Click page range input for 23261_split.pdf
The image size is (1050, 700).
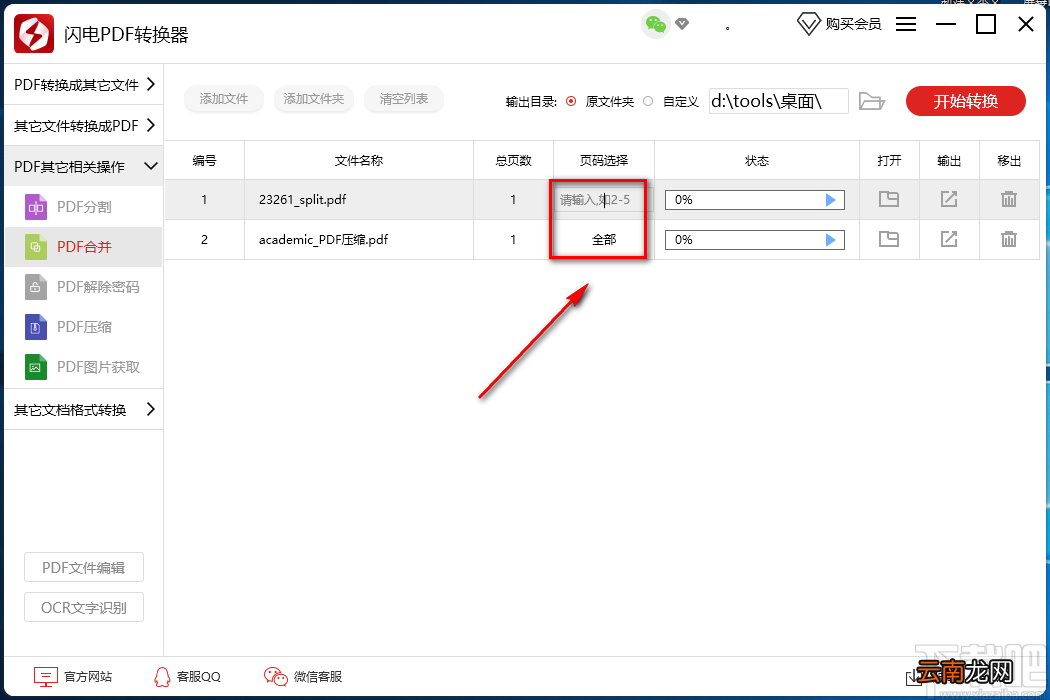(603, 200)
